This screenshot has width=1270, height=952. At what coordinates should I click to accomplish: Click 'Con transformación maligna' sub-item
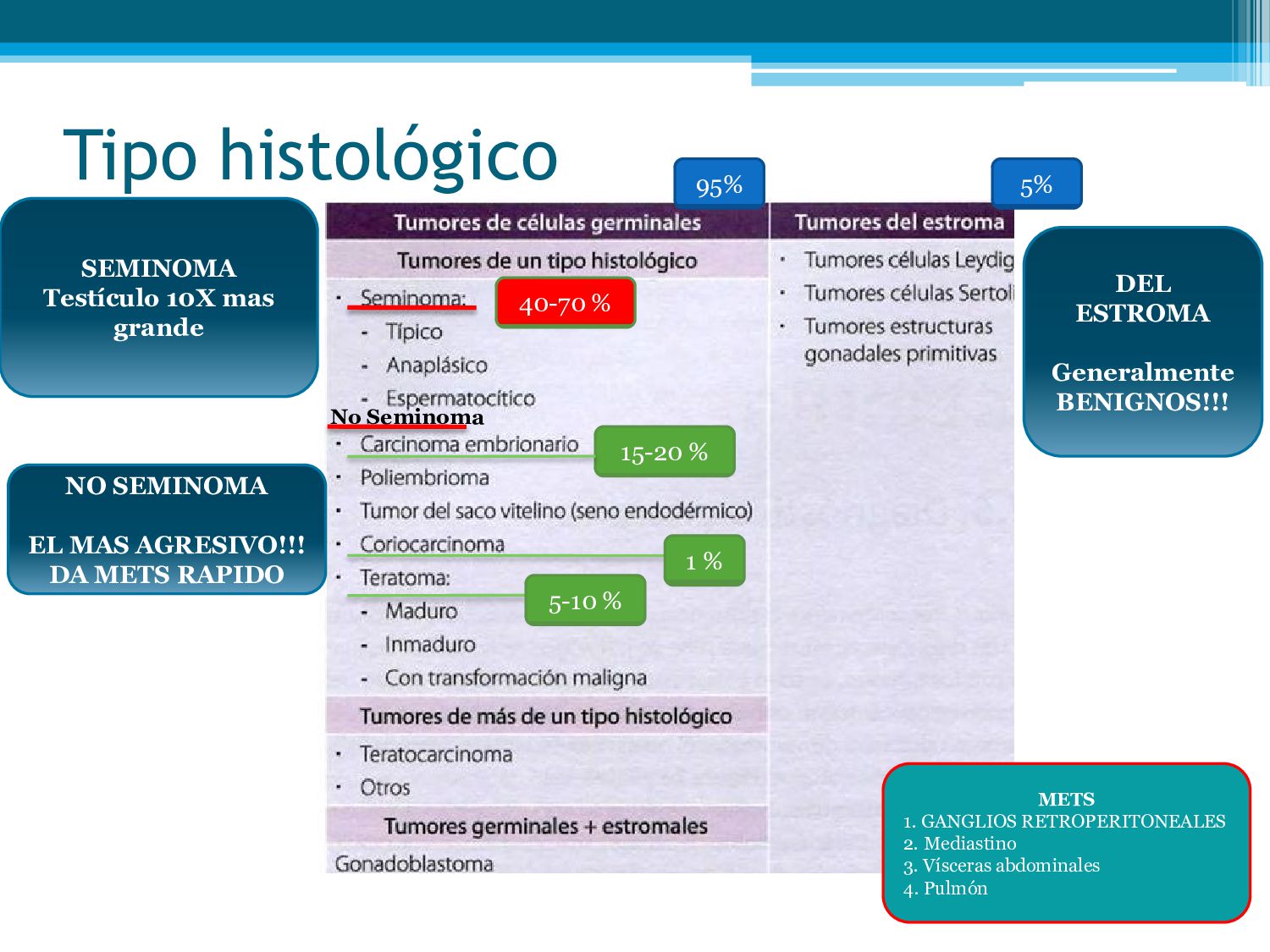[x=516, y=678]
